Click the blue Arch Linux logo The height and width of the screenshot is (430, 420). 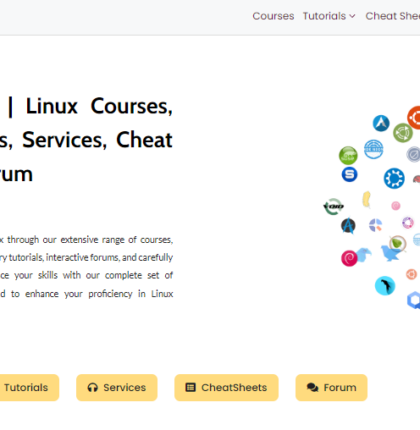pyautogui.click(x=381, y=123)
